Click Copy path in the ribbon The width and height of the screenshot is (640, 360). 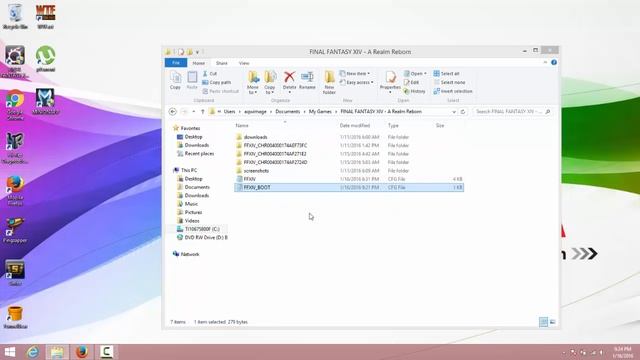(x=217, y=82)
